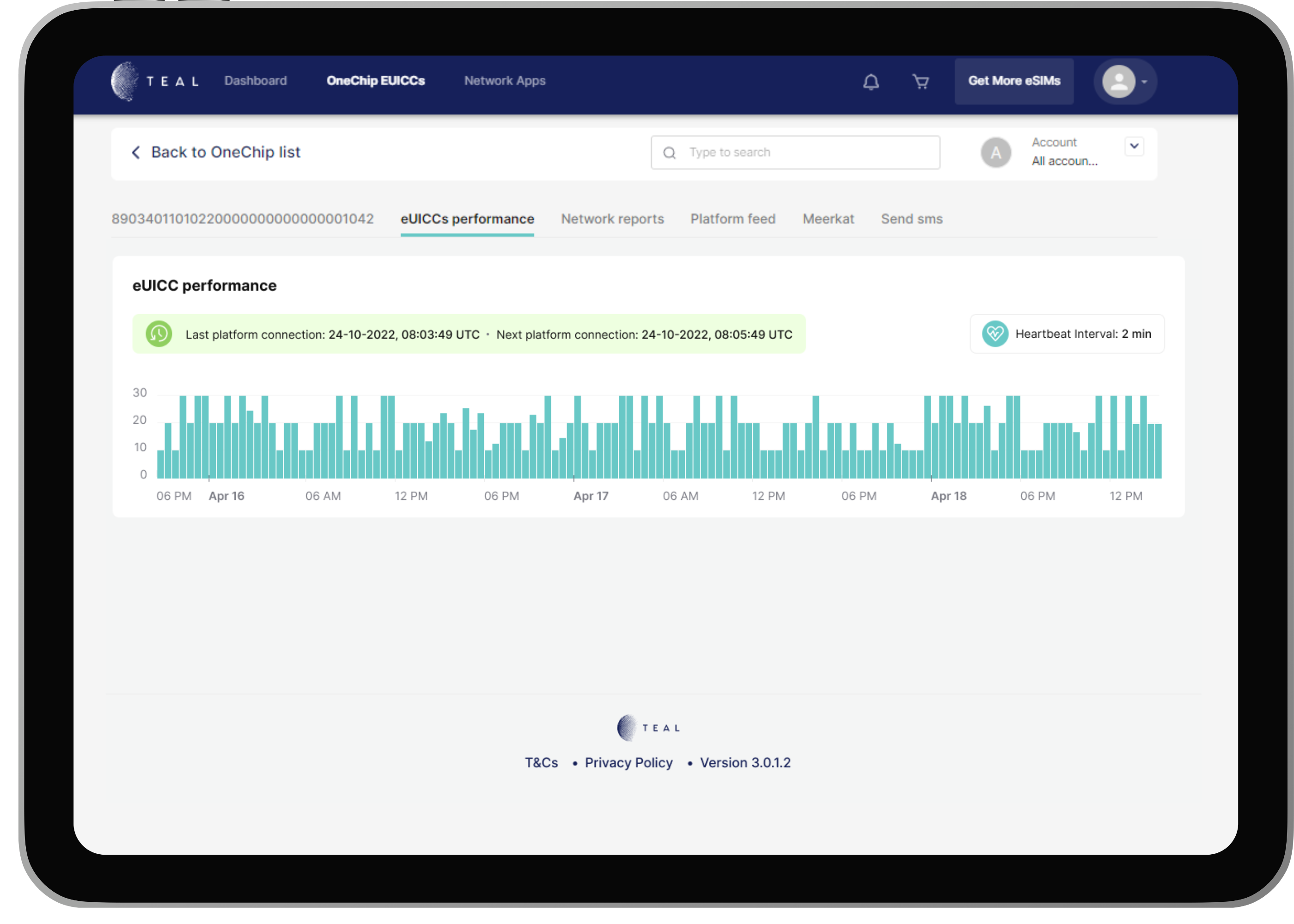This screenshot has height=924, width=1294.
Task: Switch to Network reports tab
Action: click(x=612, y=219)
